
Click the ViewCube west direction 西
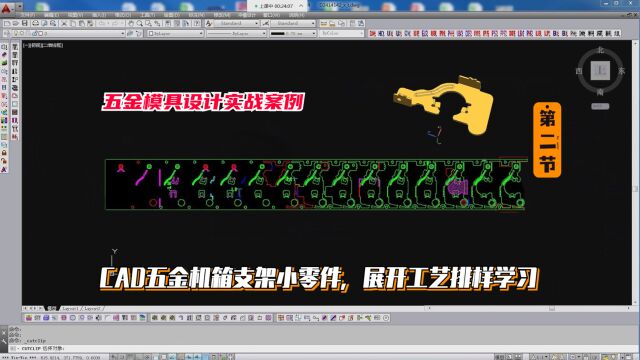578,71
